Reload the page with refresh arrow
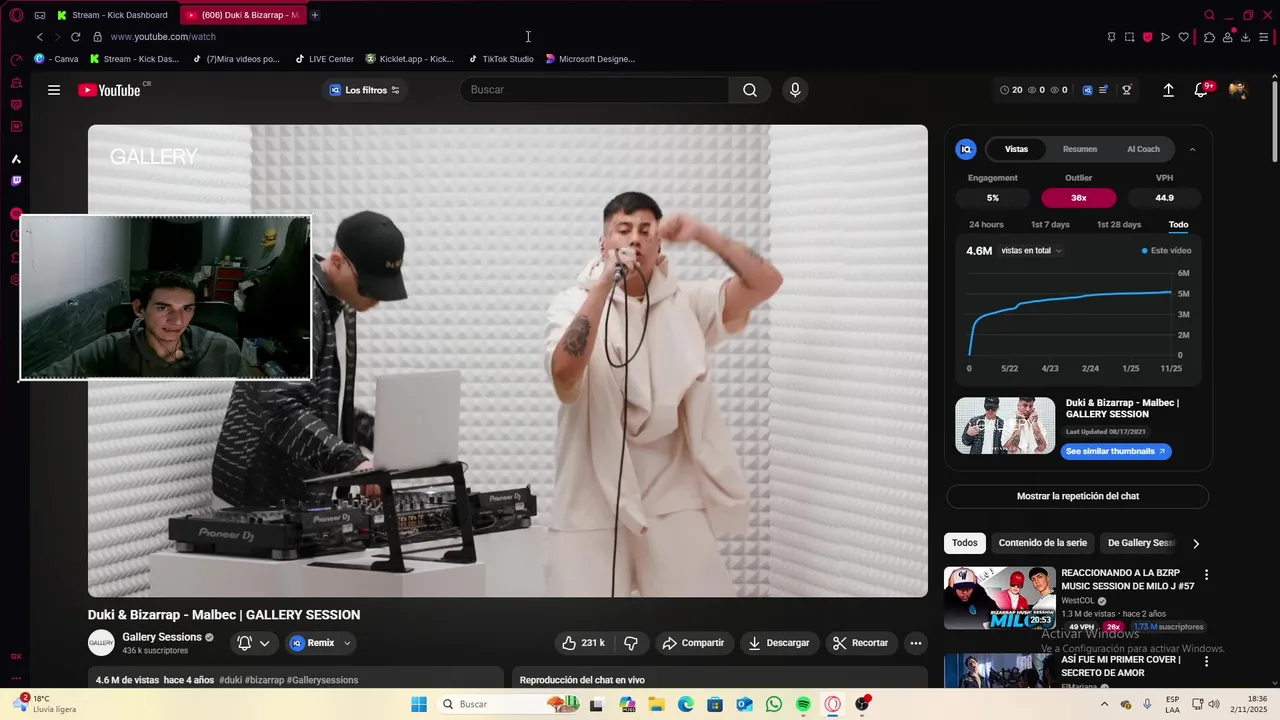Screen dimensions: 1280x720 (75, 37)
